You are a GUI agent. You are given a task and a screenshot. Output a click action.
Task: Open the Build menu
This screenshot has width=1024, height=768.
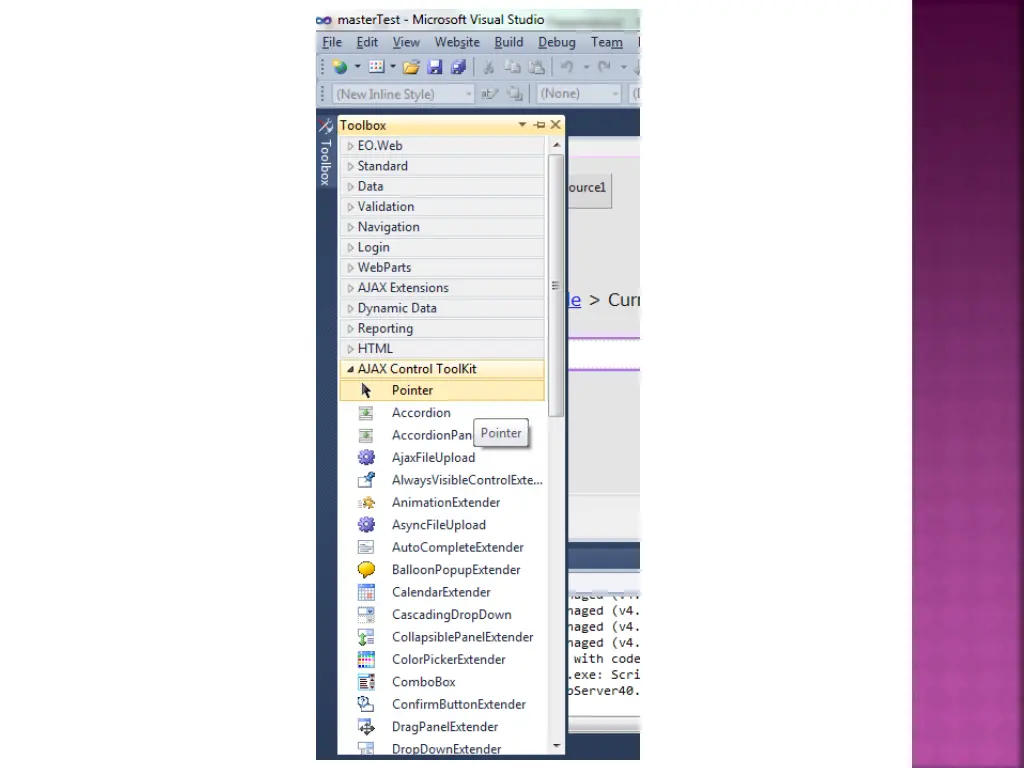point(509,42)
